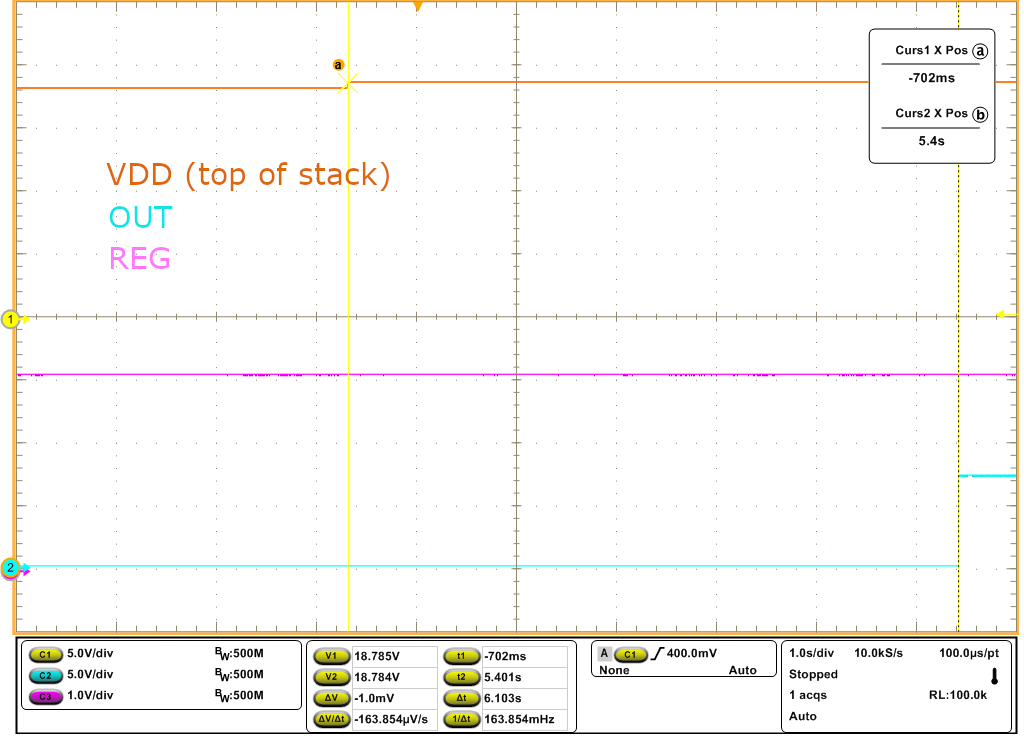The width and height of the screenshot is (1024, 736).
Task: Click the trigger level arrow on right edge
Action: click(1006, 315)
